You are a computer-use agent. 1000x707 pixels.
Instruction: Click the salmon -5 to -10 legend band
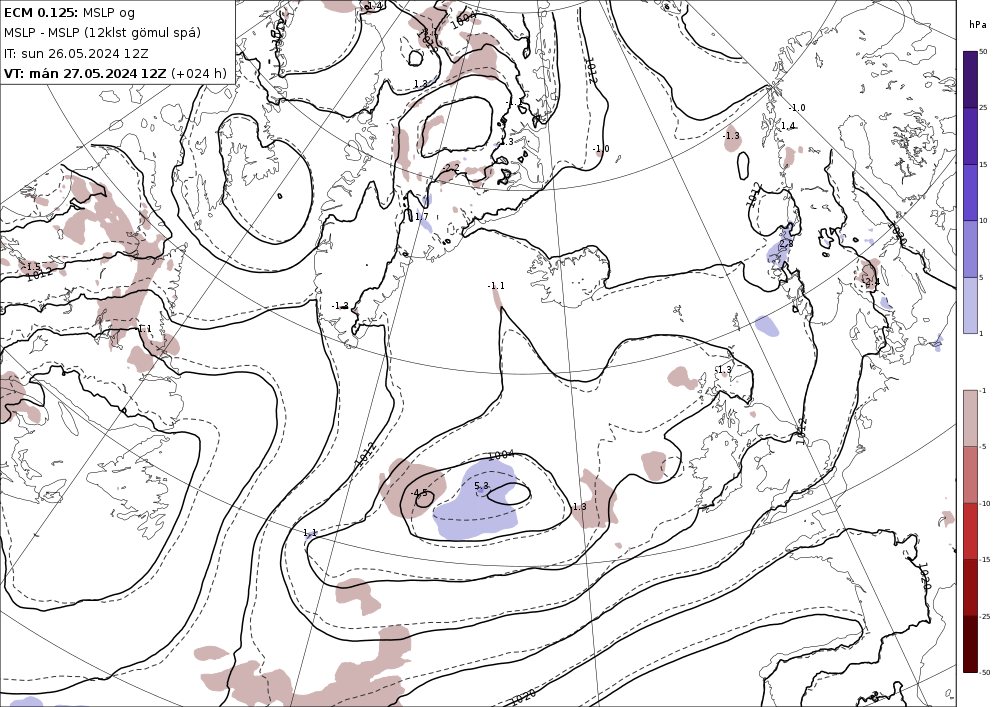coord(970,474)
